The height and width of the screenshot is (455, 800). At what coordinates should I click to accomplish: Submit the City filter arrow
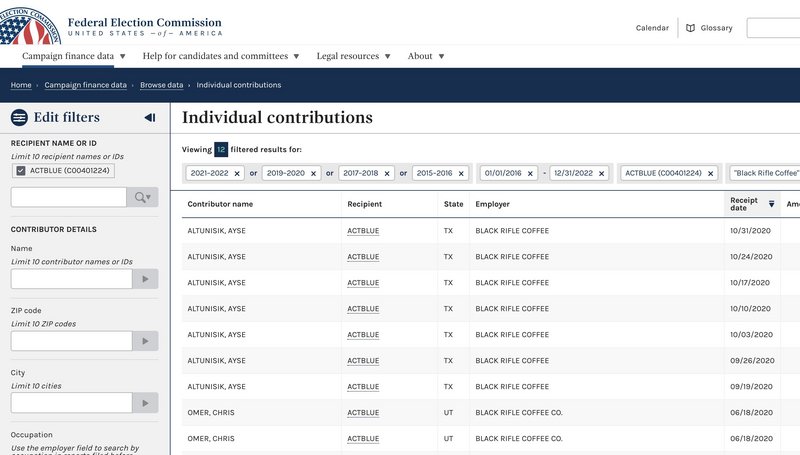pos(145,403)
